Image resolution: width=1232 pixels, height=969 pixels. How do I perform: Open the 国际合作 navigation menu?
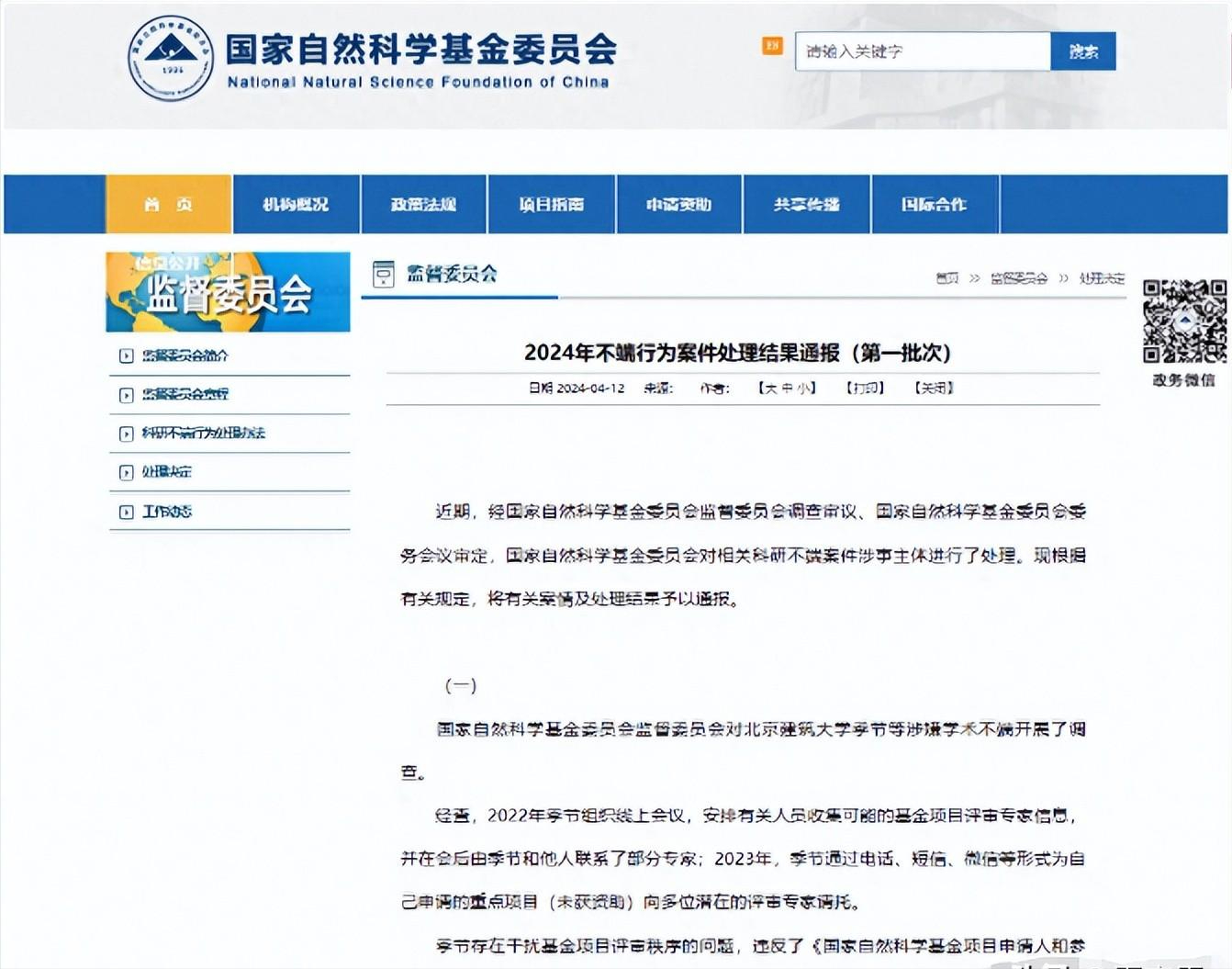click(x=934, y=204)
